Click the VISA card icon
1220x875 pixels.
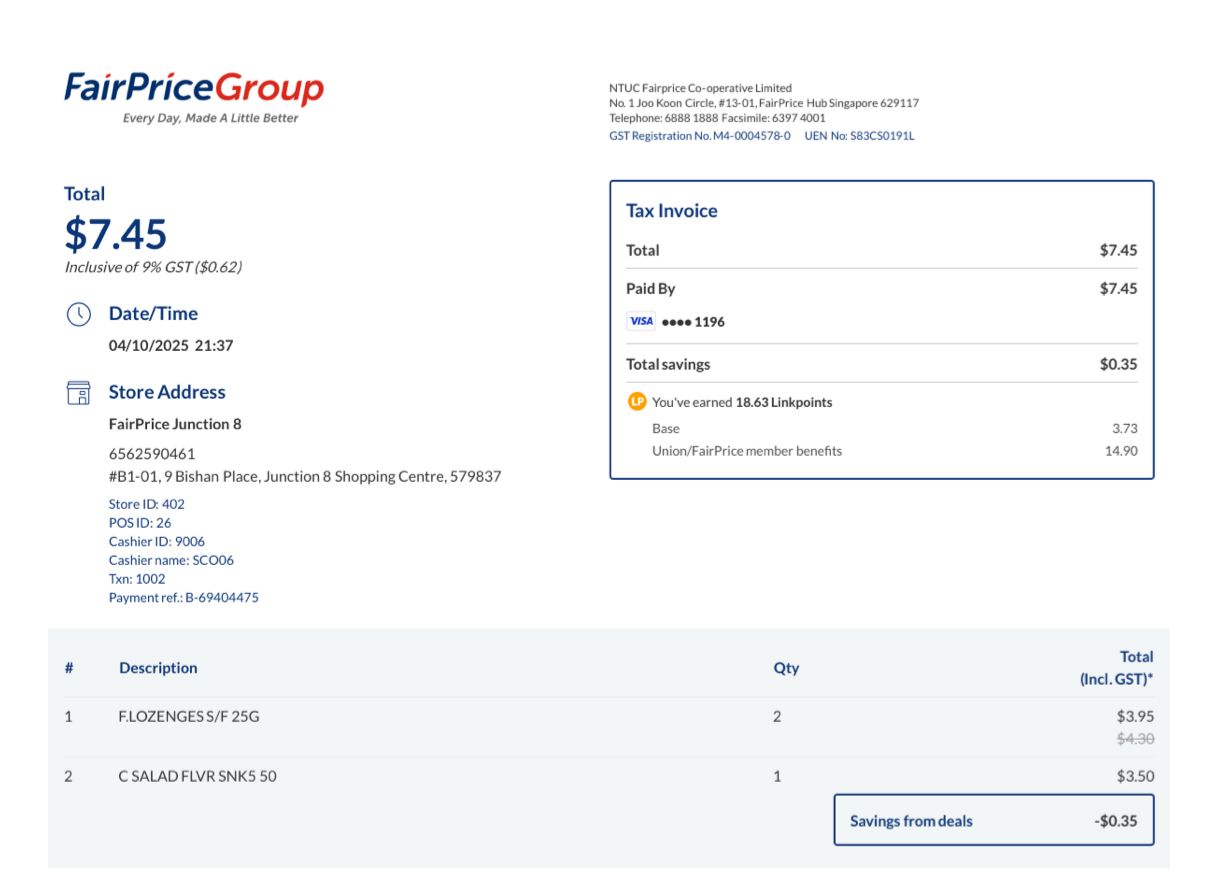coord(641,322)
